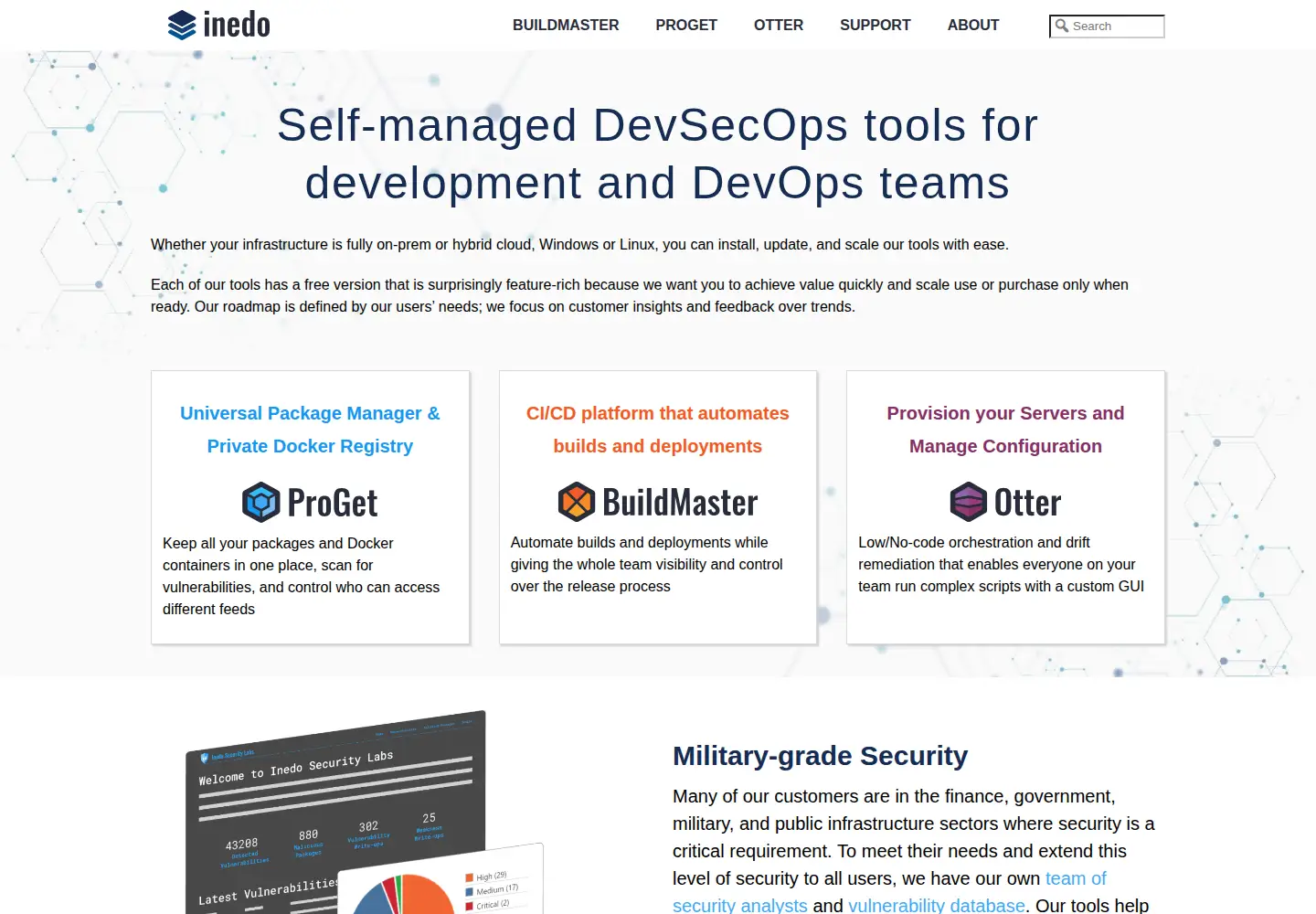The width and height of the screenshot is (1316, 914).
Task: Open CI/CD platform that automates builds link
Action: point(657,430)
